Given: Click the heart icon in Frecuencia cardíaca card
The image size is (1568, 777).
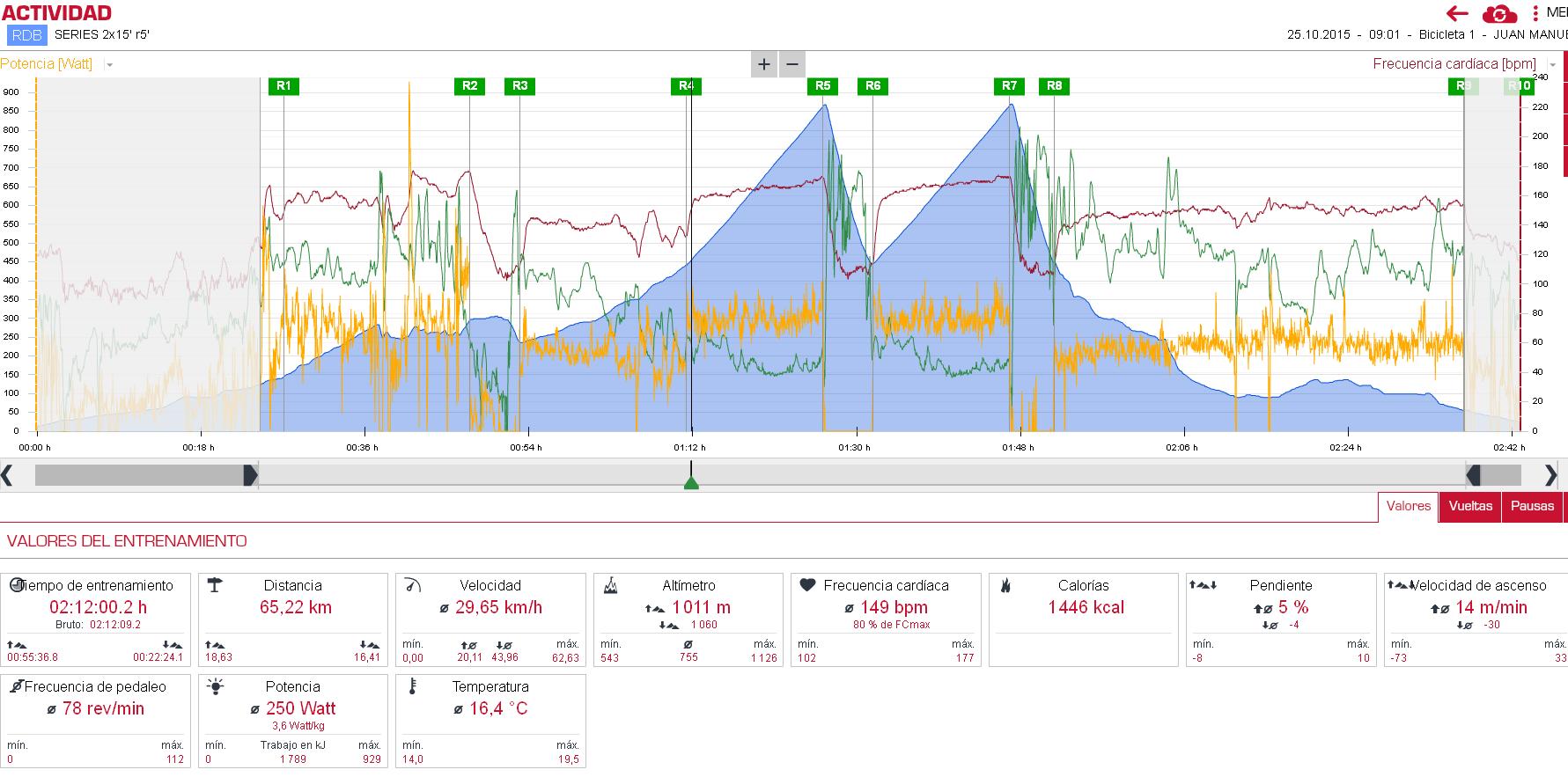Looking at the screenshot, I should point(806,585).
